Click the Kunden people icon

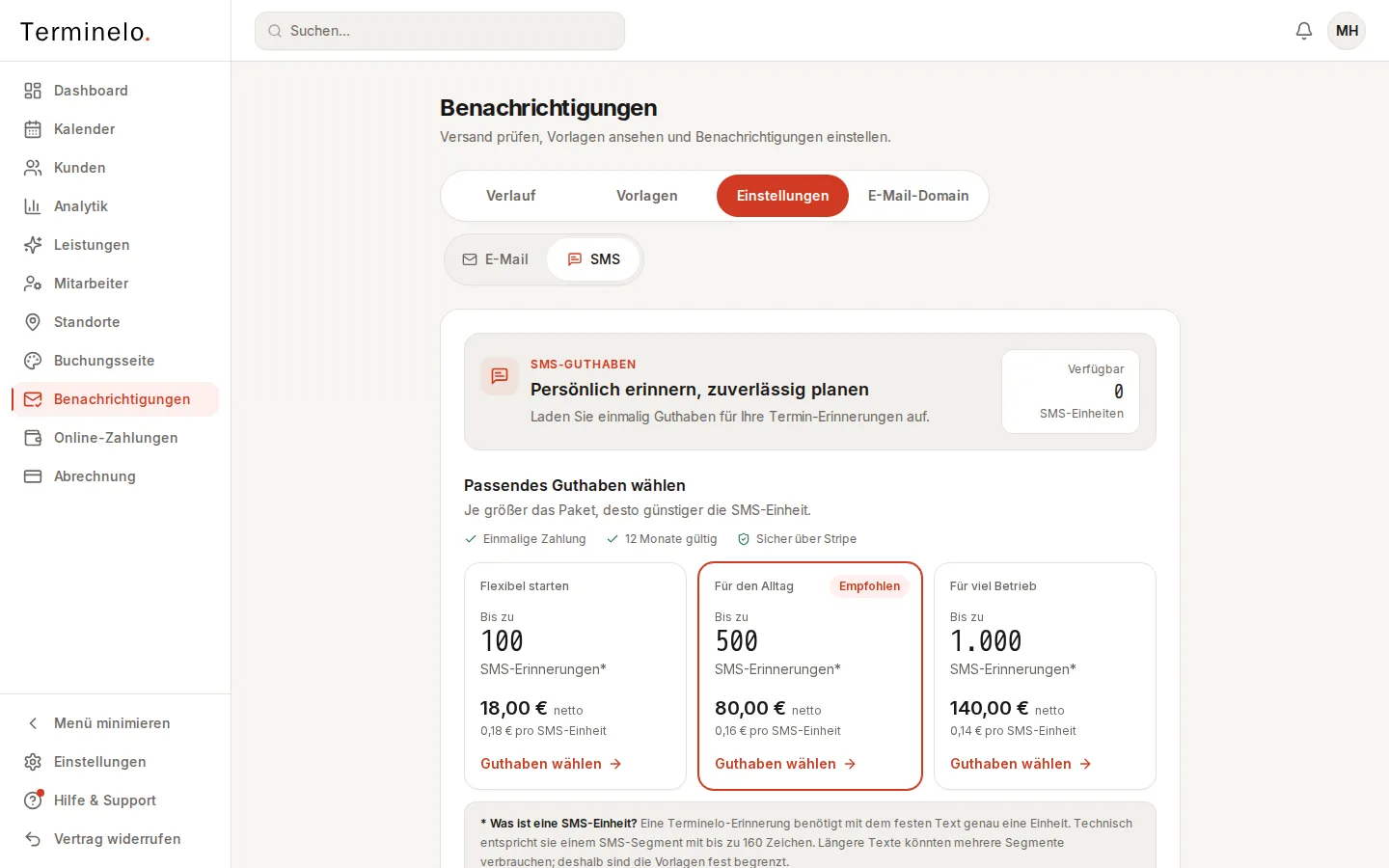33,168
